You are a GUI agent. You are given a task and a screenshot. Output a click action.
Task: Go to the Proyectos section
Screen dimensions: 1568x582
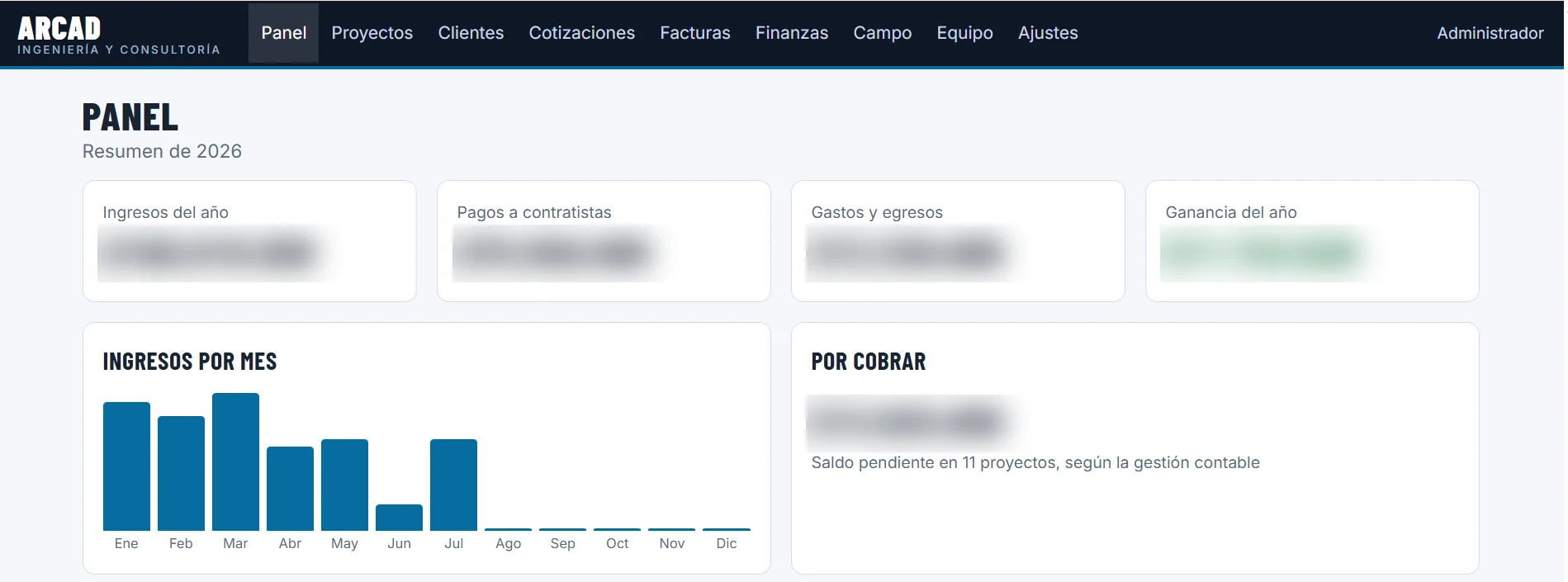tap(372, 33)
